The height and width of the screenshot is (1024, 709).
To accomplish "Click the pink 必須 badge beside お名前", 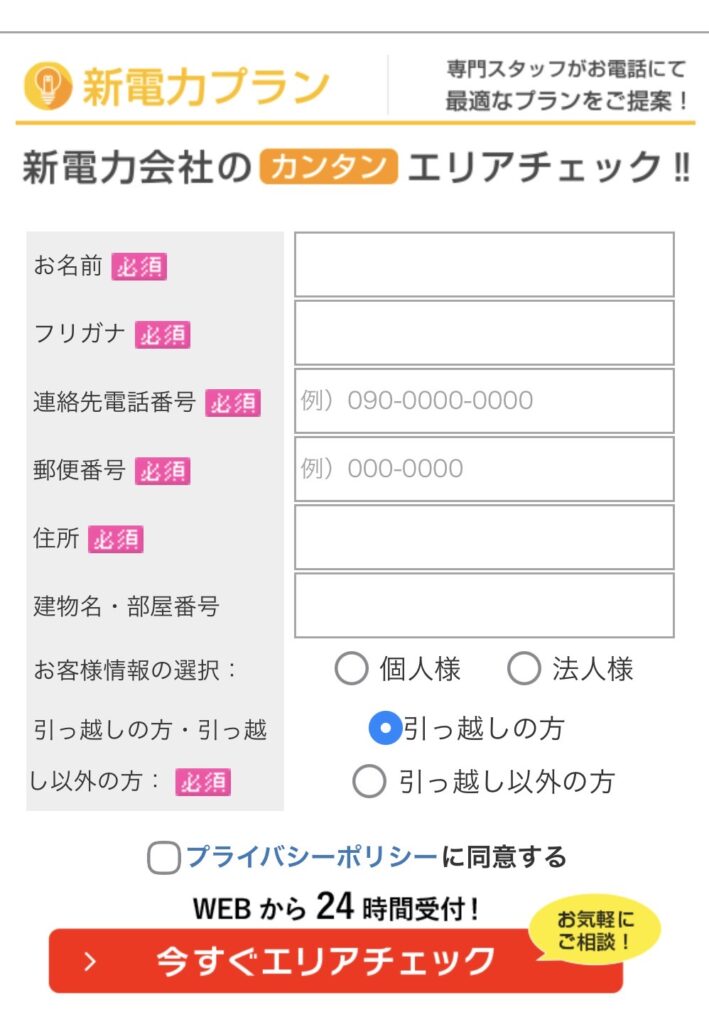I will click(x=139, y=267).
